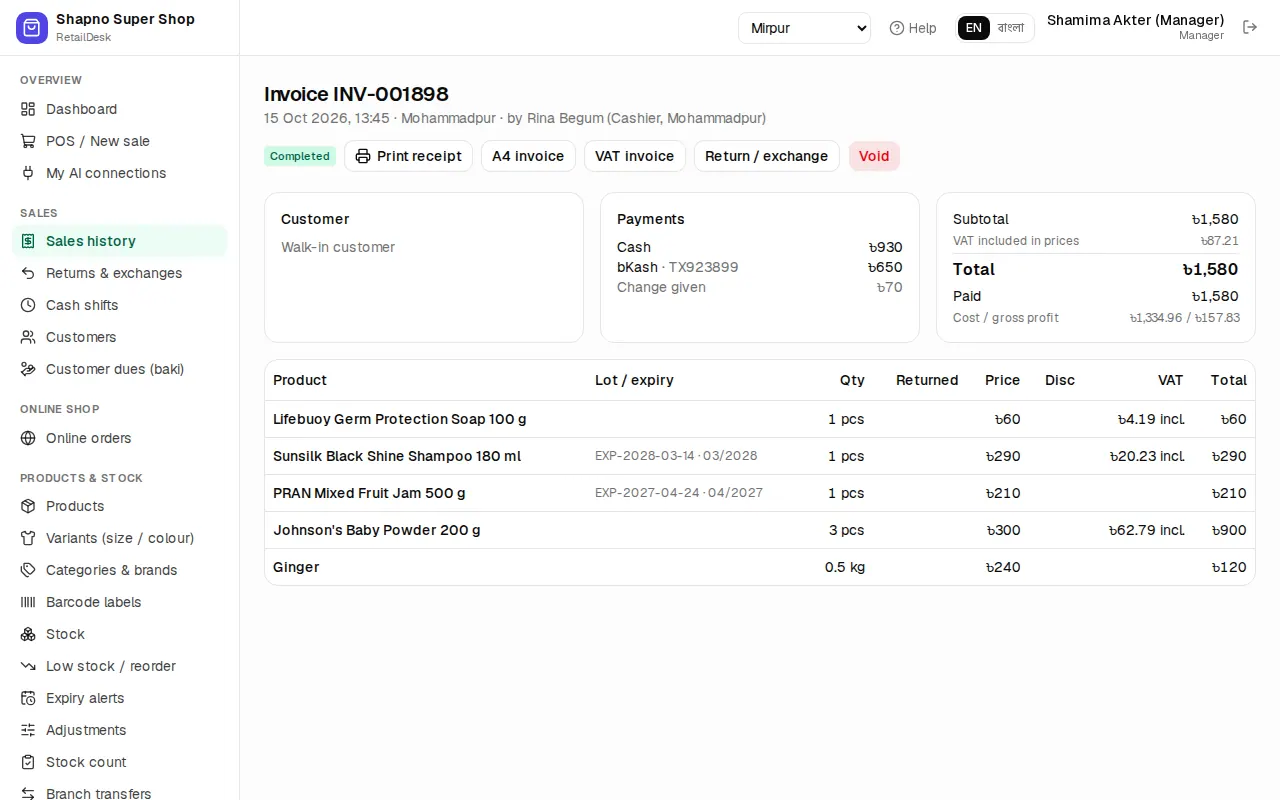Viewport: 1280px width, 800px height.
Task: Go to Expiry alerts
Action: (x=119, y=698)
